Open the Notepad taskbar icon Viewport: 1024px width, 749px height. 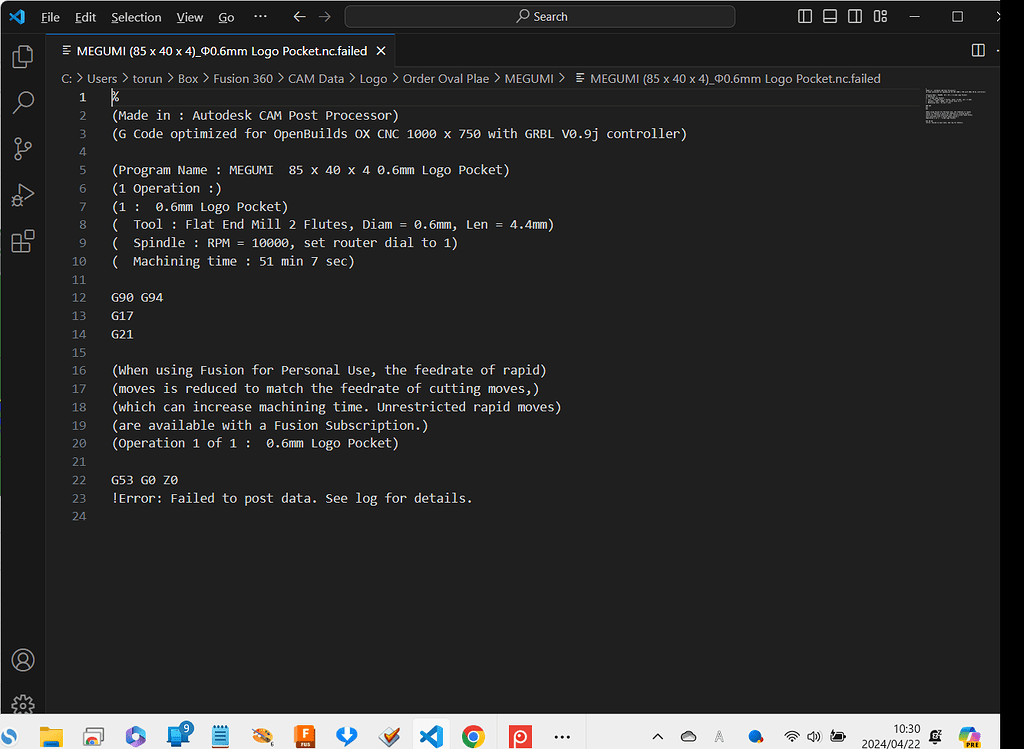tap(221, 736)
